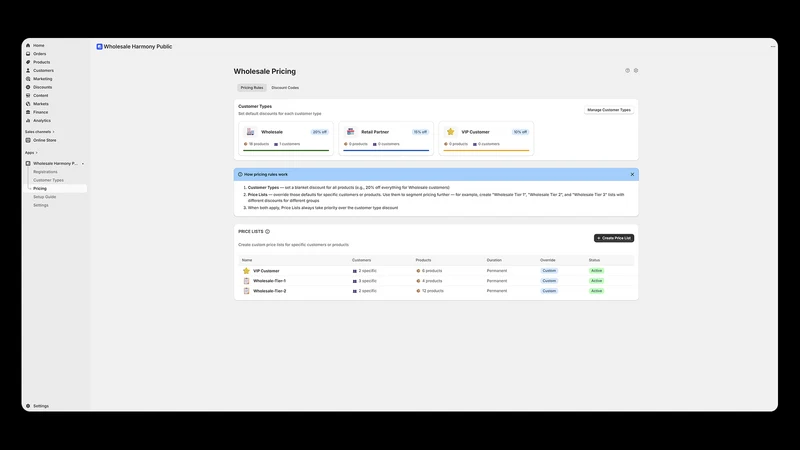Click the Customers person icon
The image size is (800, 450).
[28, 70]
